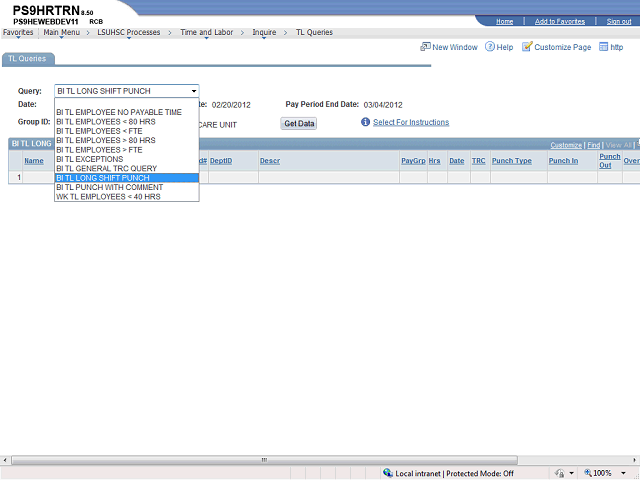640x480 pixels.
Task: Click the http table icon
Action: coord(603,47)
